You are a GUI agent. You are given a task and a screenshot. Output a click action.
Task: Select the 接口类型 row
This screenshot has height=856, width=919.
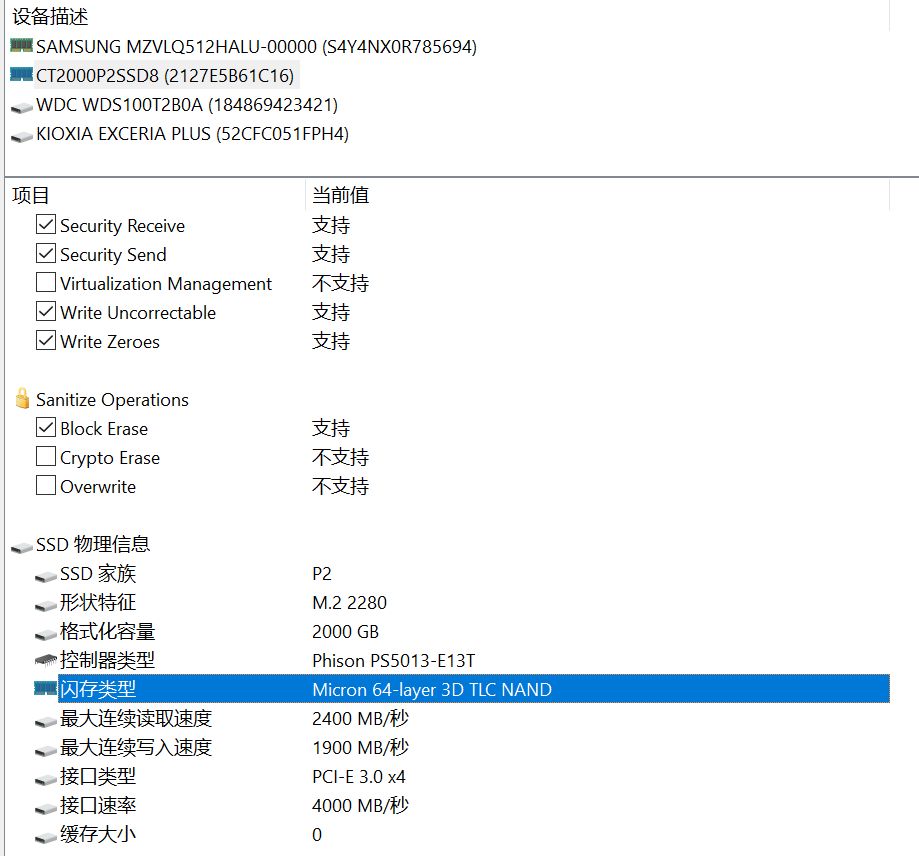(x=97, y=777)
